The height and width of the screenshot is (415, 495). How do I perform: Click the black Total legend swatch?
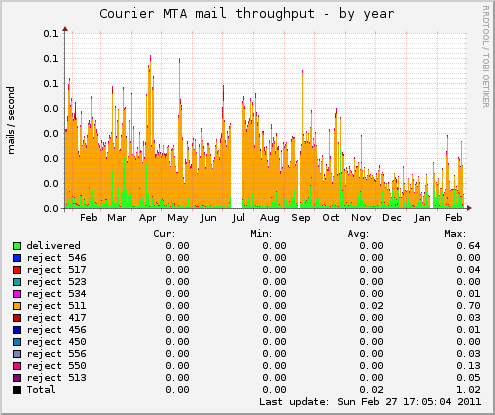tap(17, 390)
